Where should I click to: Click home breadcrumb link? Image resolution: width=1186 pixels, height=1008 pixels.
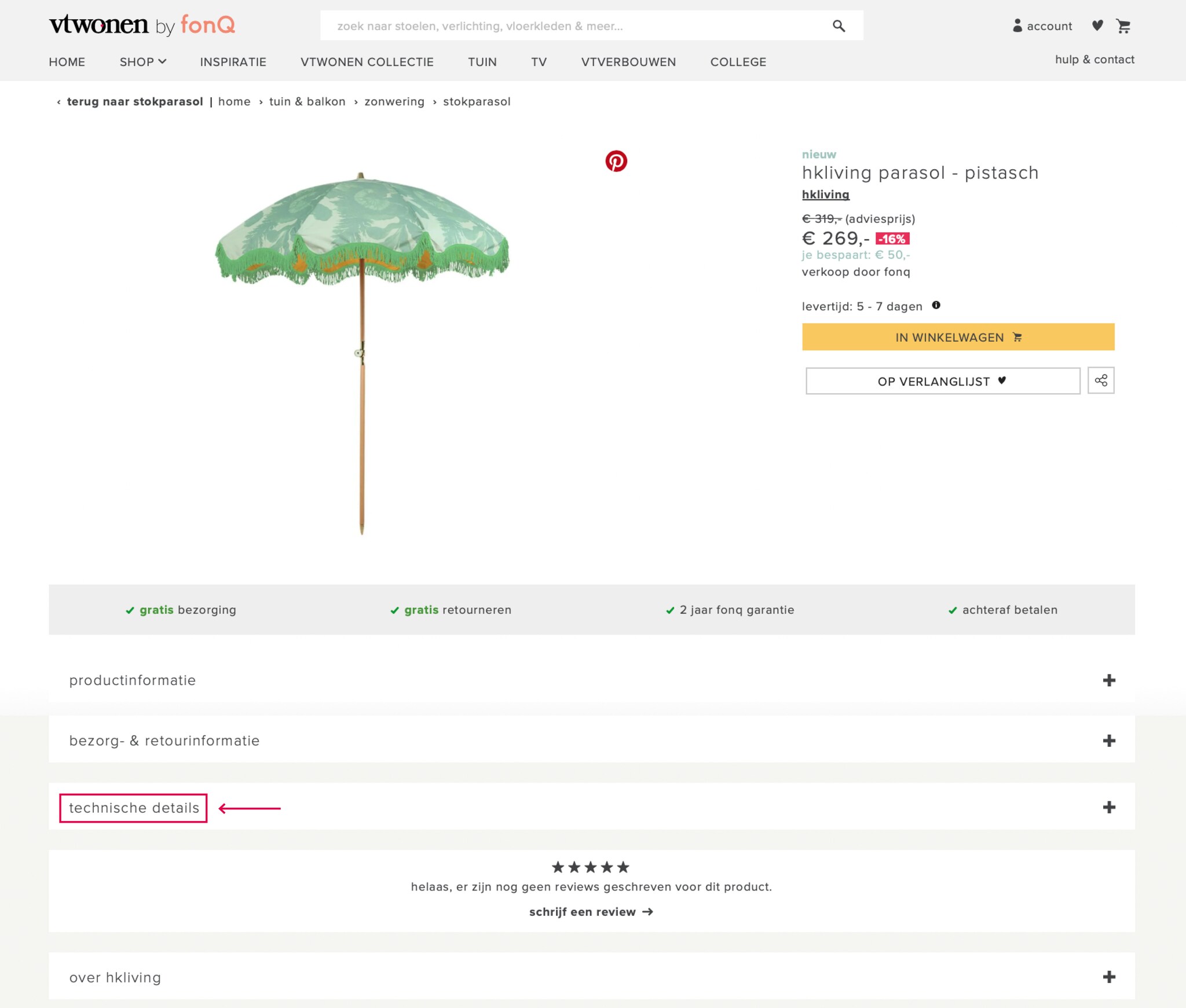pyautogui.click(x=234, y=101)
